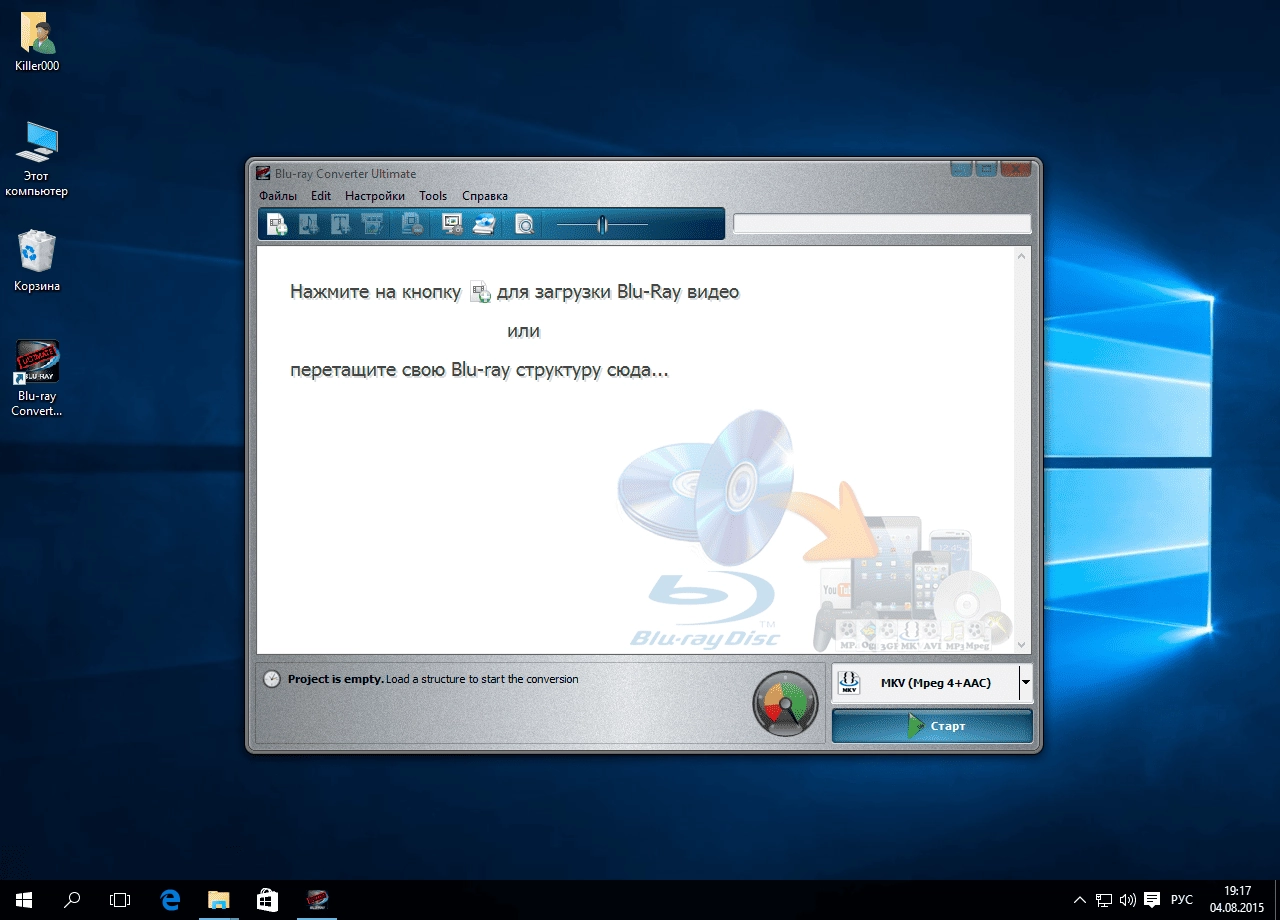The image size is (1280, 920).
Task: Select the Корзина recycle bin icon
Action: click(x=37, y=262)
